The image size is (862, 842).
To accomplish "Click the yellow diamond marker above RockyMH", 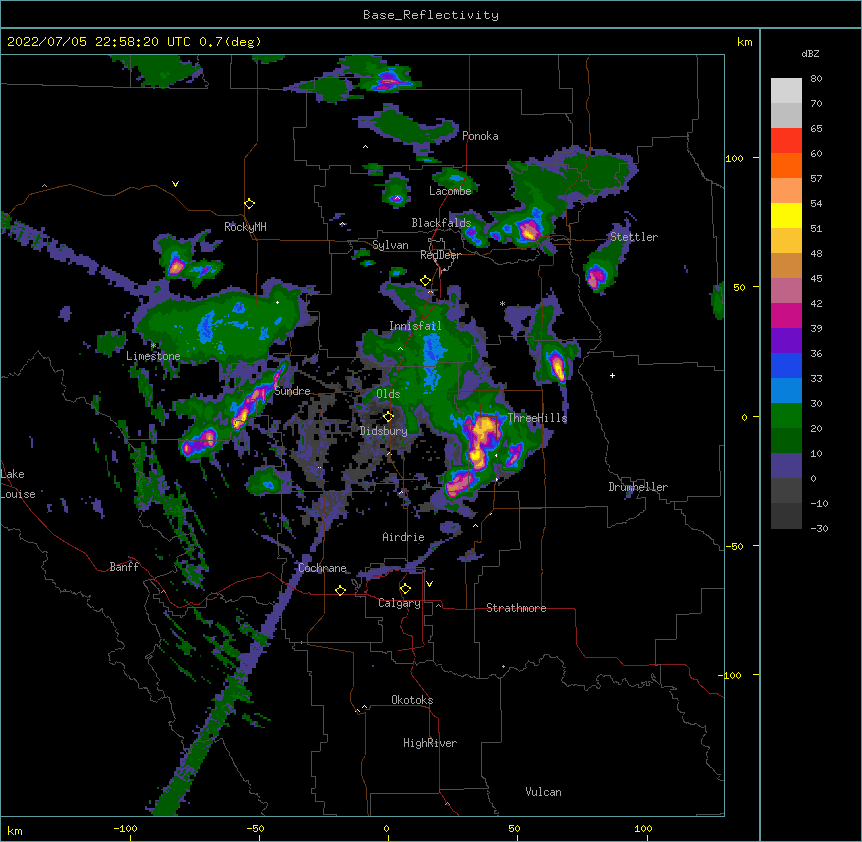I will coord(249,204).
